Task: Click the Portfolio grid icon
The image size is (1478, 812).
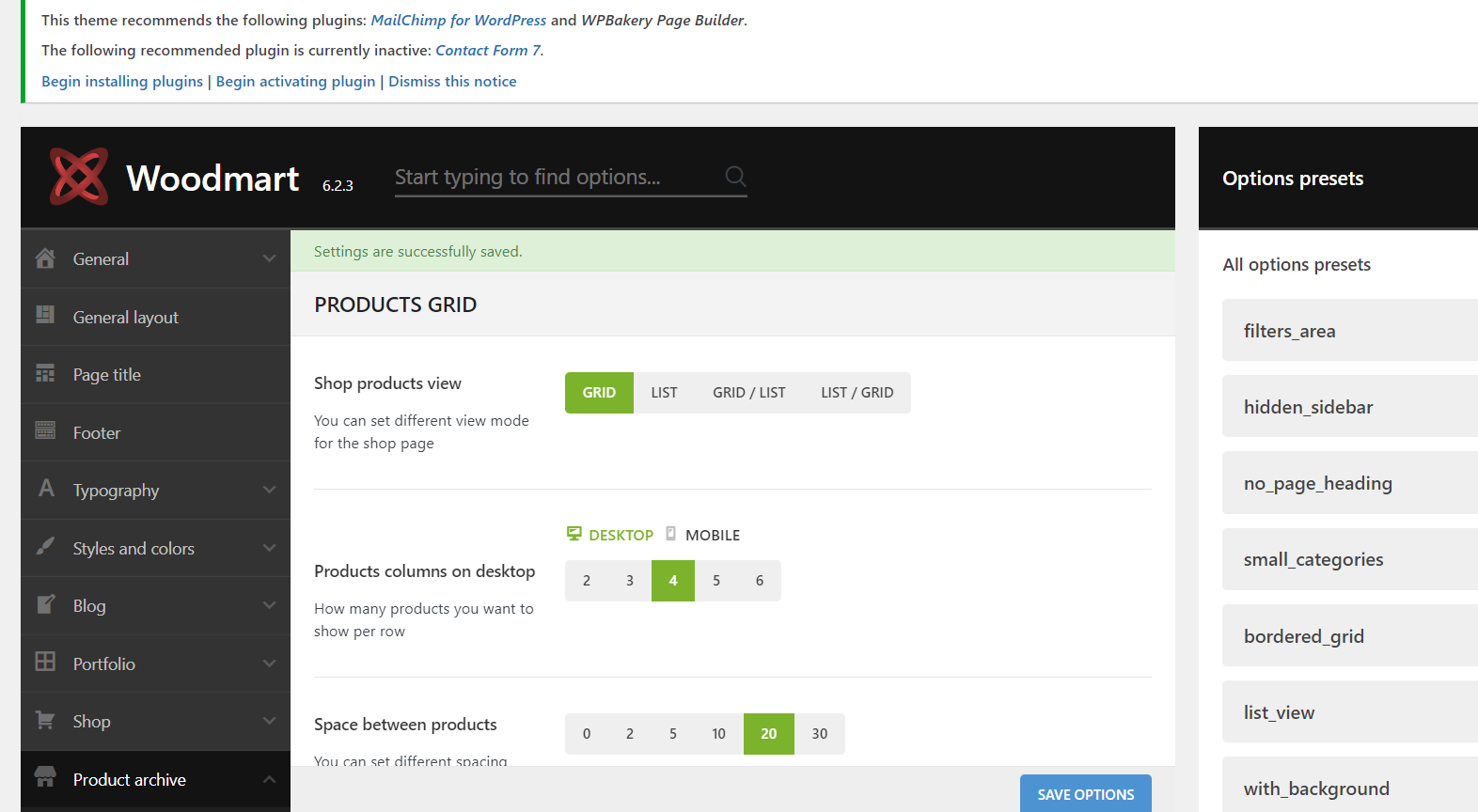Action: [45, 663]
